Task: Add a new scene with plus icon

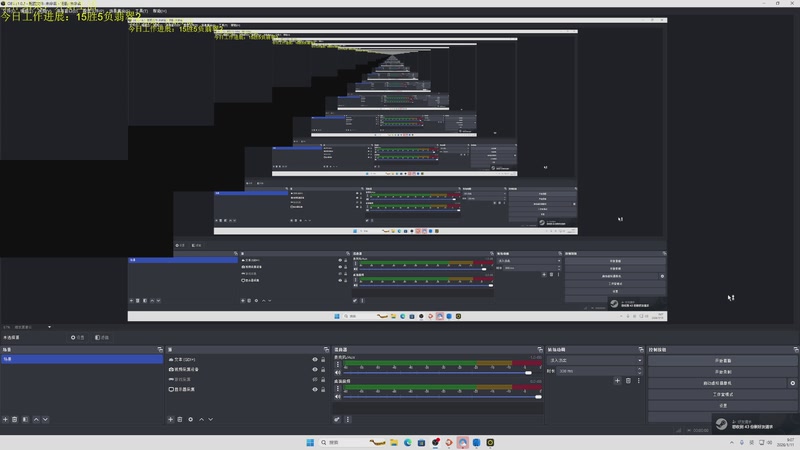Action: point(5,419)
